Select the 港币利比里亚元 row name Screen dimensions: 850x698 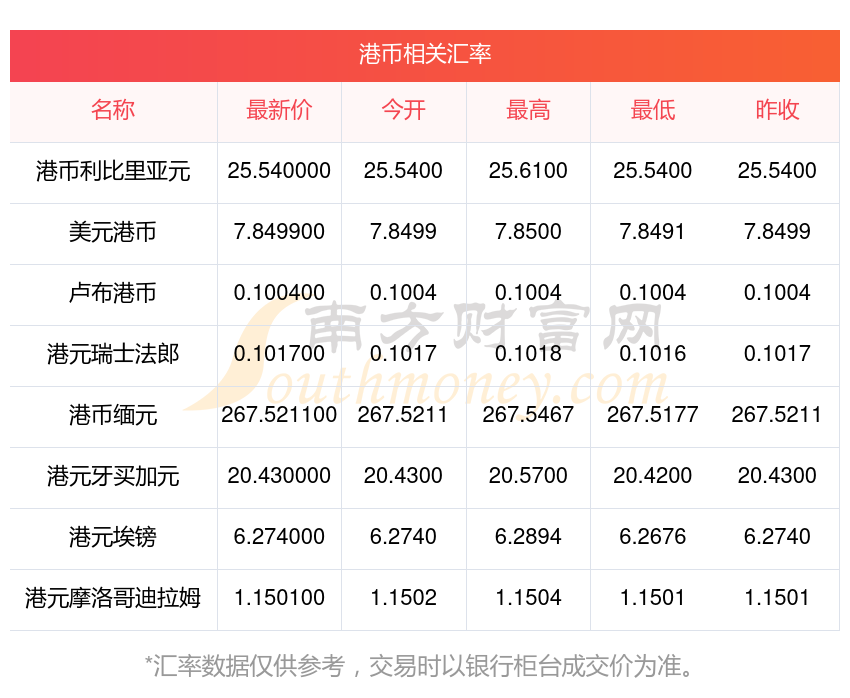coord(113,171)
